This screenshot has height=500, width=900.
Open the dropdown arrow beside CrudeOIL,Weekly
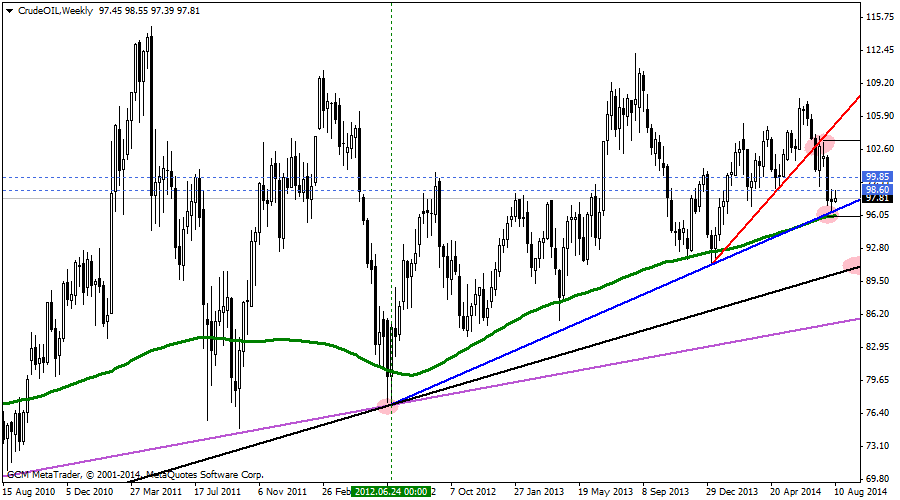(9, 8)
